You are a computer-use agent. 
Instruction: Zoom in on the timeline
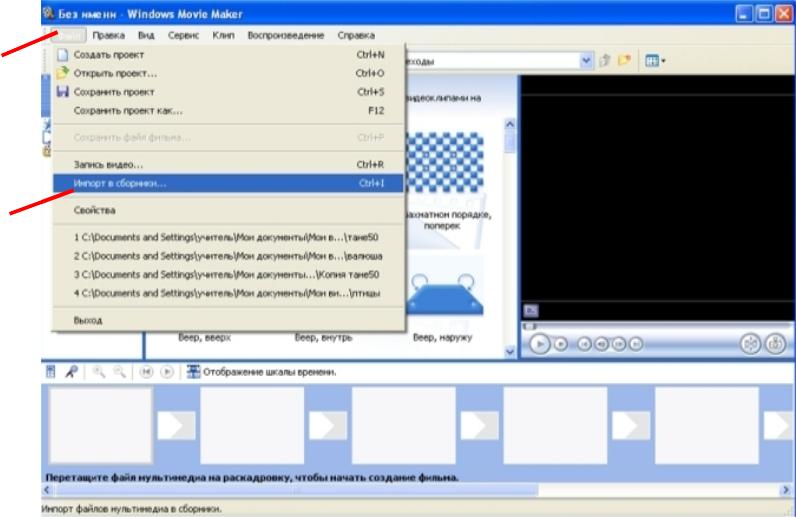pyautogui.click(x=98, y=372)
